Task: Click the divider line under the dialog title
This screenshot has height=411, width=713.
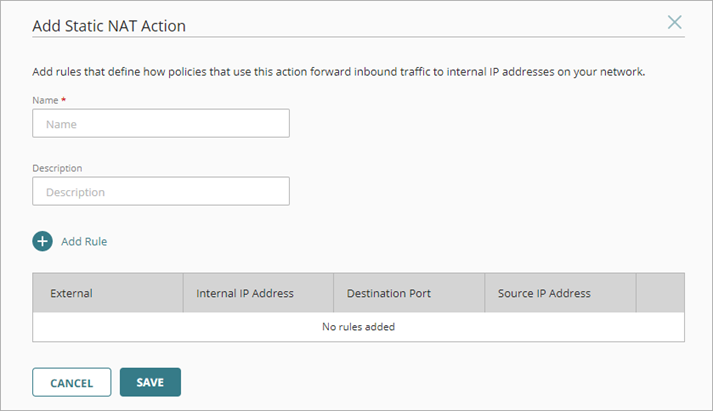Action: click(400, 39)
